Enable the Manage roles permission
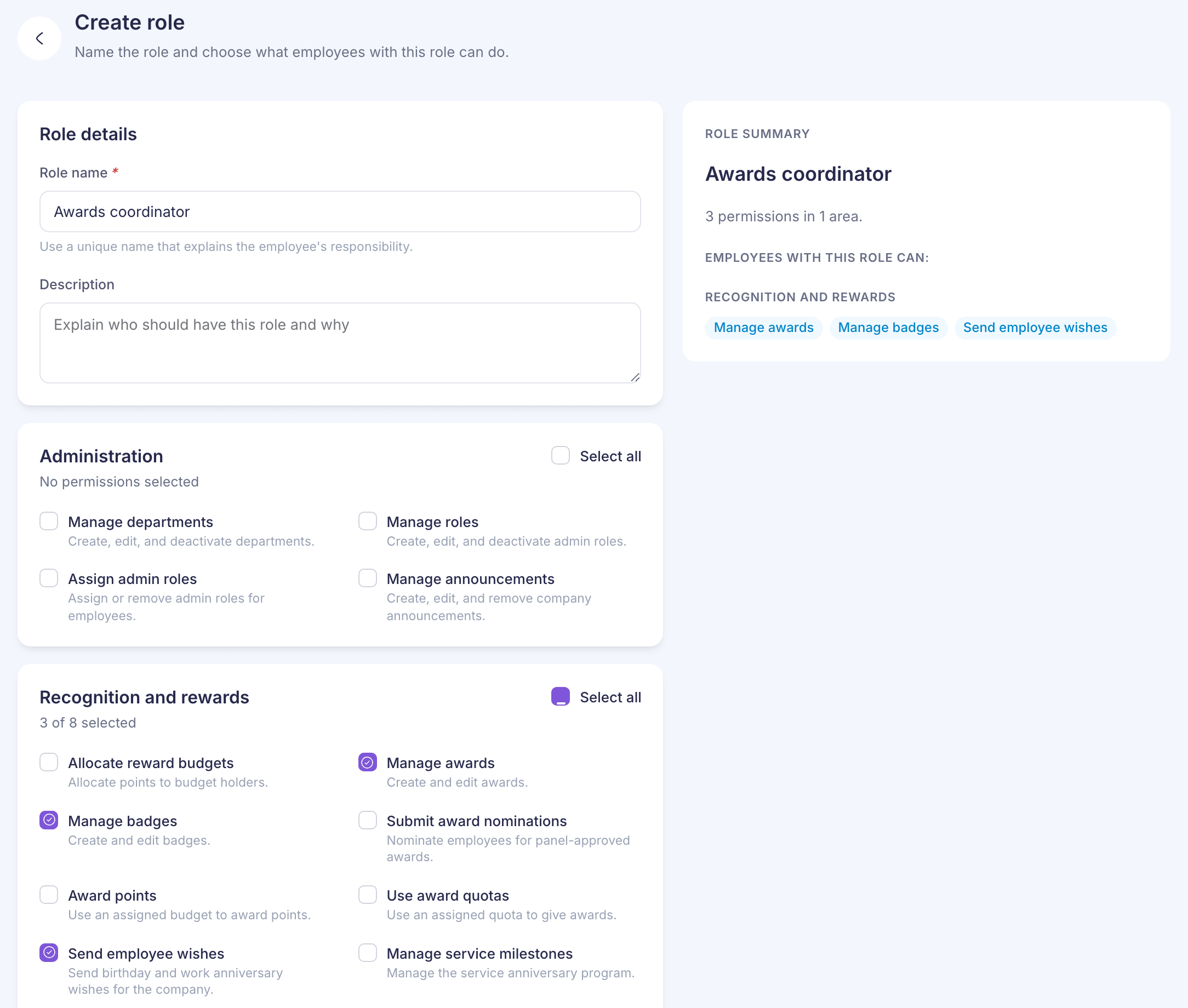 click(x=368, y=521)
